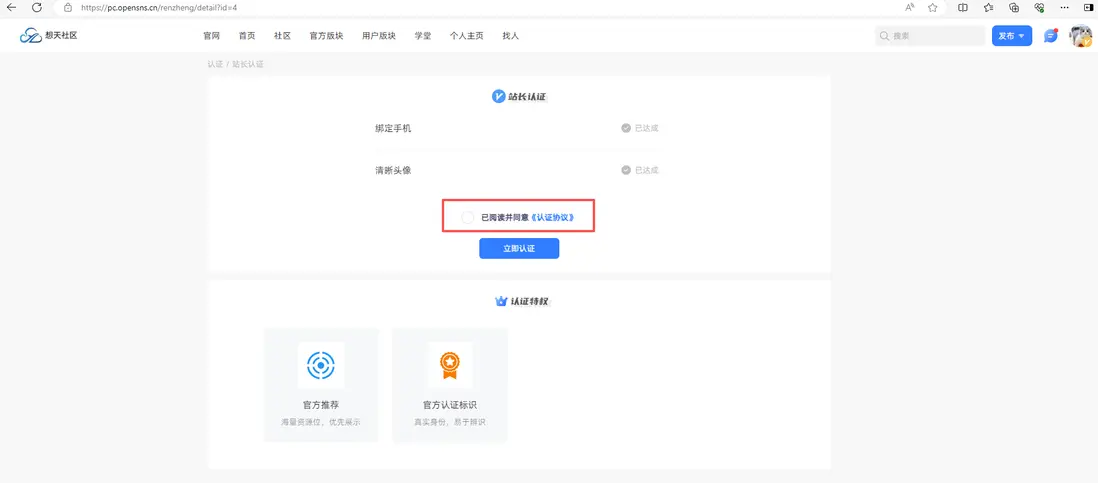The width and height of the screenshot is (1098, 483).
Task: Open the user avatar in top right
Action: (x=1080, y=36)
